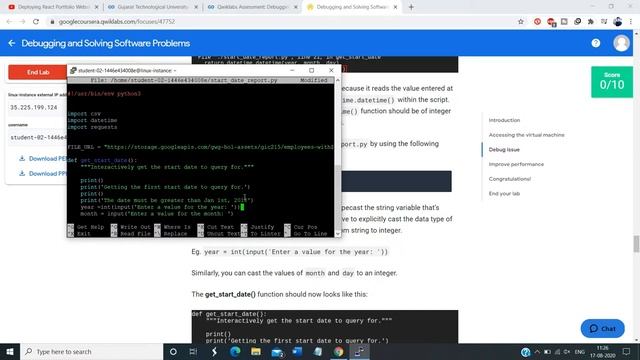
Task: Open Task View on the taskbar
Action: click(193, 351)
